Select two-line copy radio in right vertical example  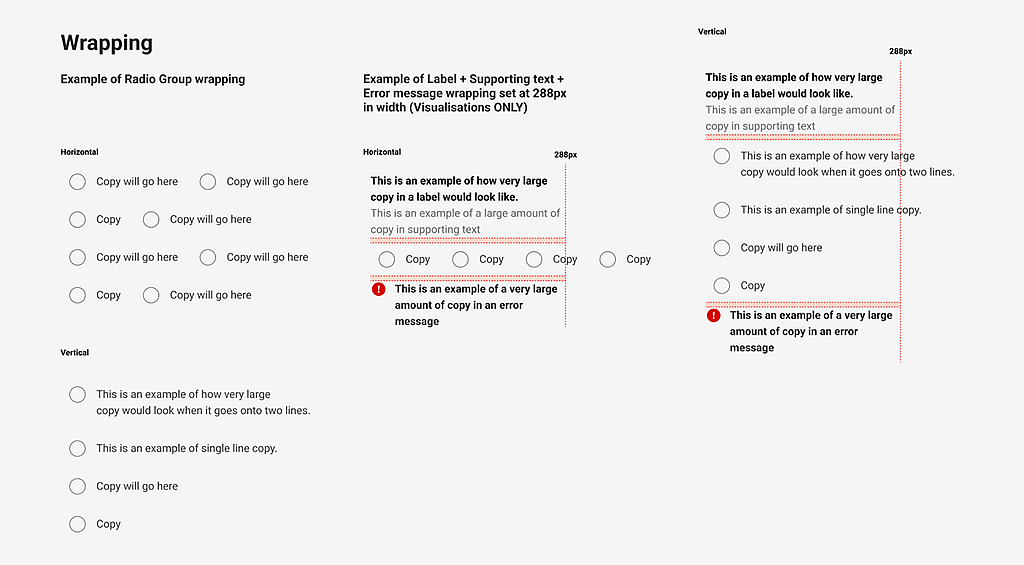point(722,156)
